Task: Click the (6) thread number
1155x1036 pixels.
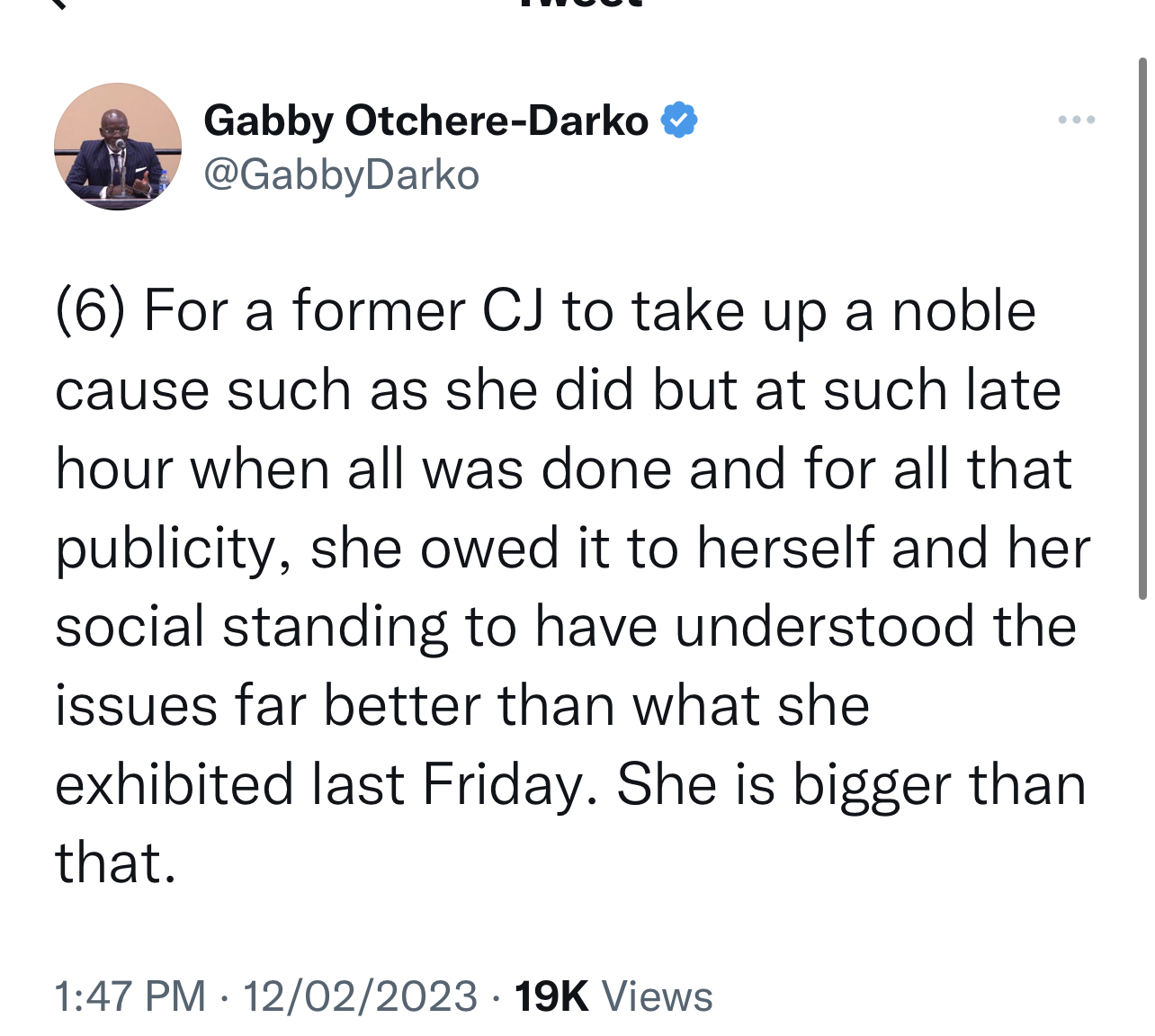Action: pos(90,311)
